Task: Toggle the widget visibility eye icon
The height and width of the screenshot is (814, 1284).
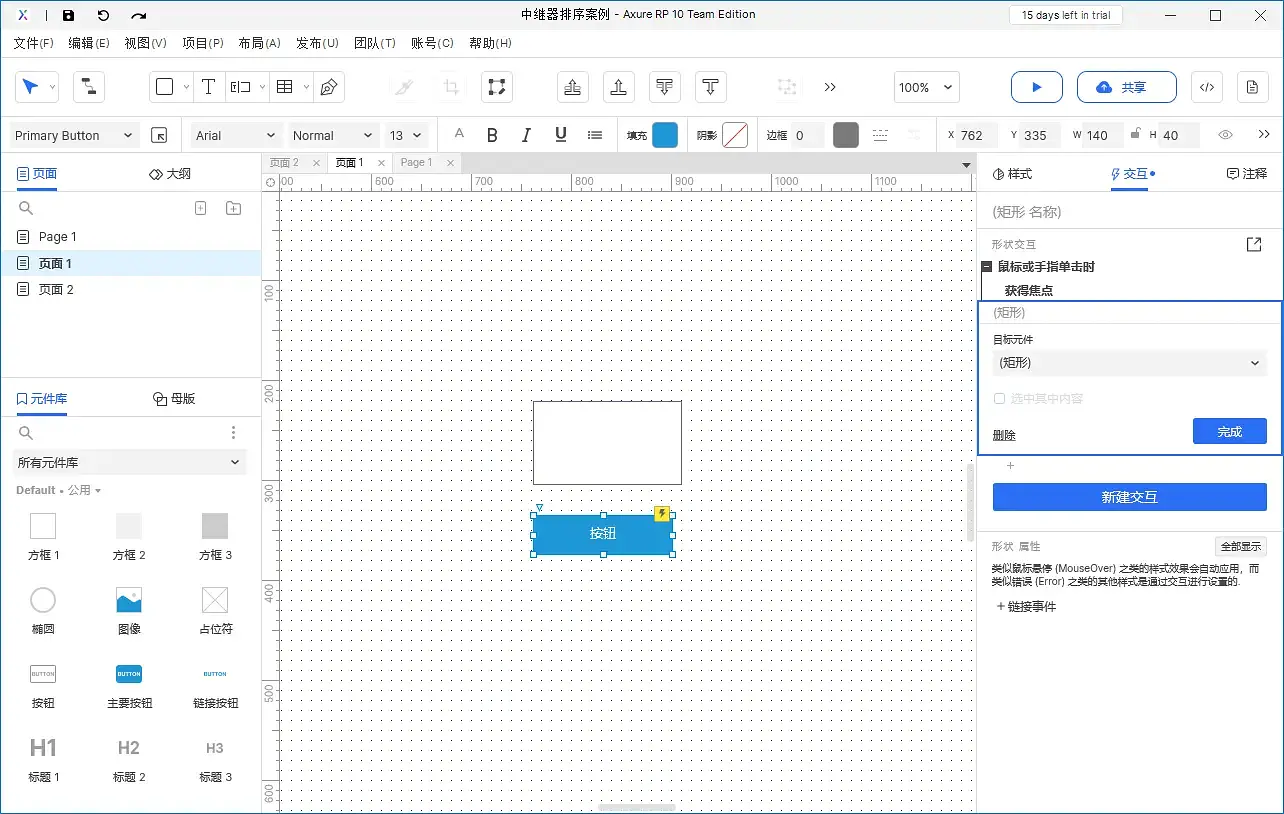Action: 1225,135
